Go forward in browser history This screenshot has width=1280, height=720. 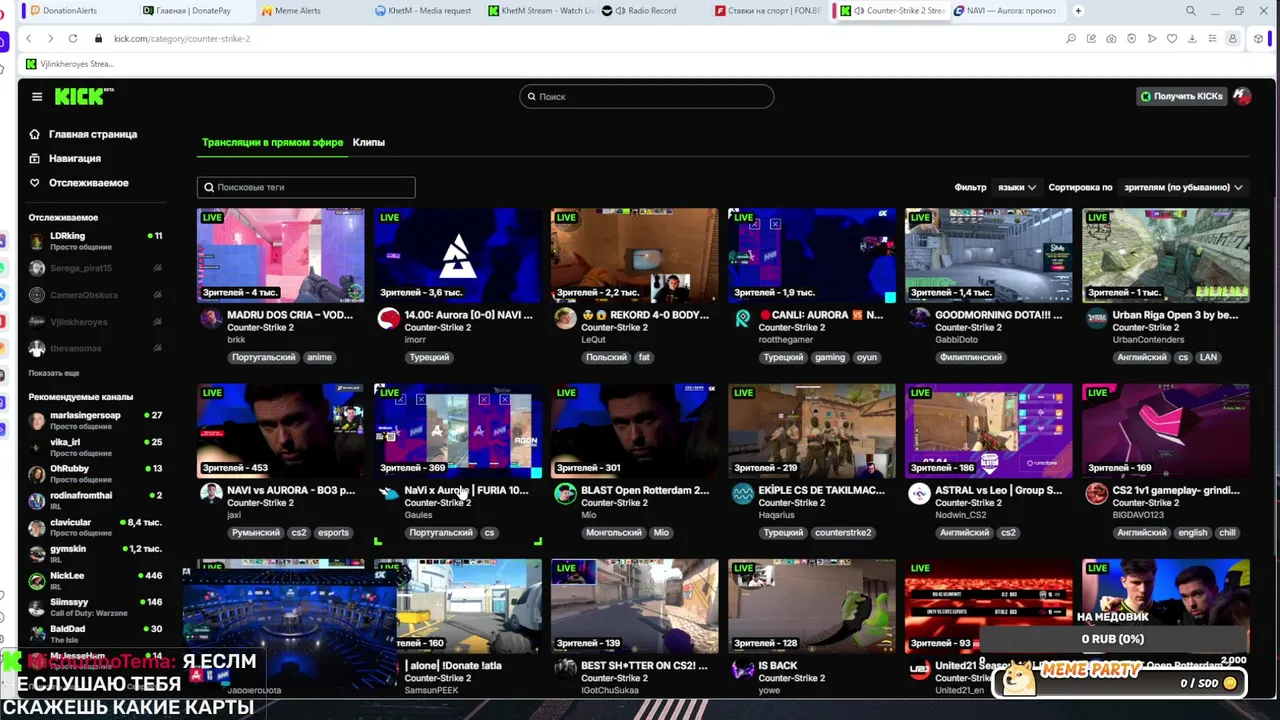pyautogui.click(x=50, y=38)
